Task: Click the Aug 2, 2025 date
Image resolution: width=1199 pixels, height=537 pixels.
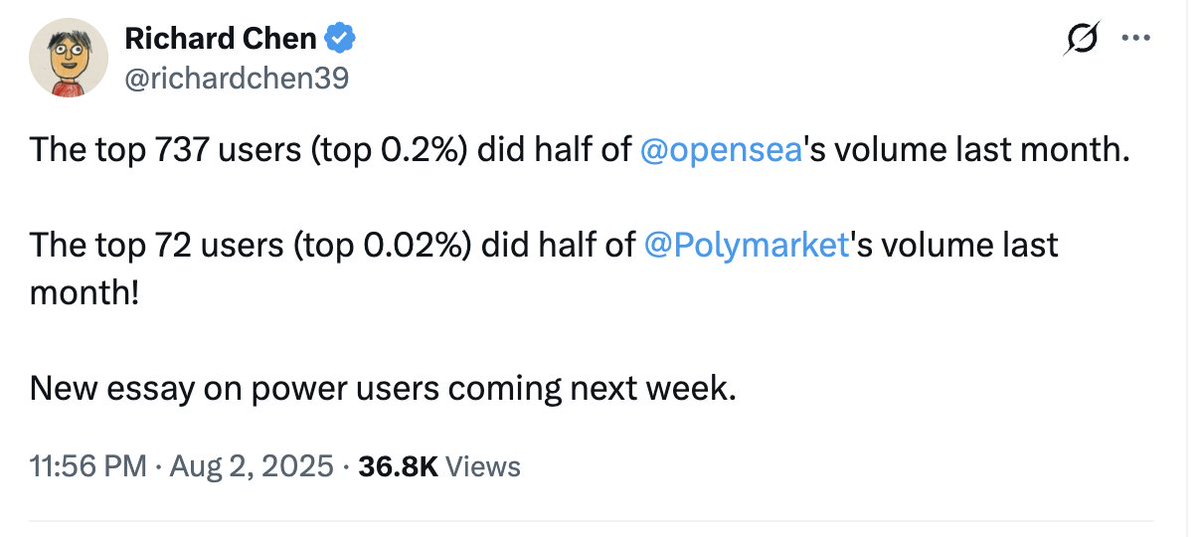Action: 251,466
